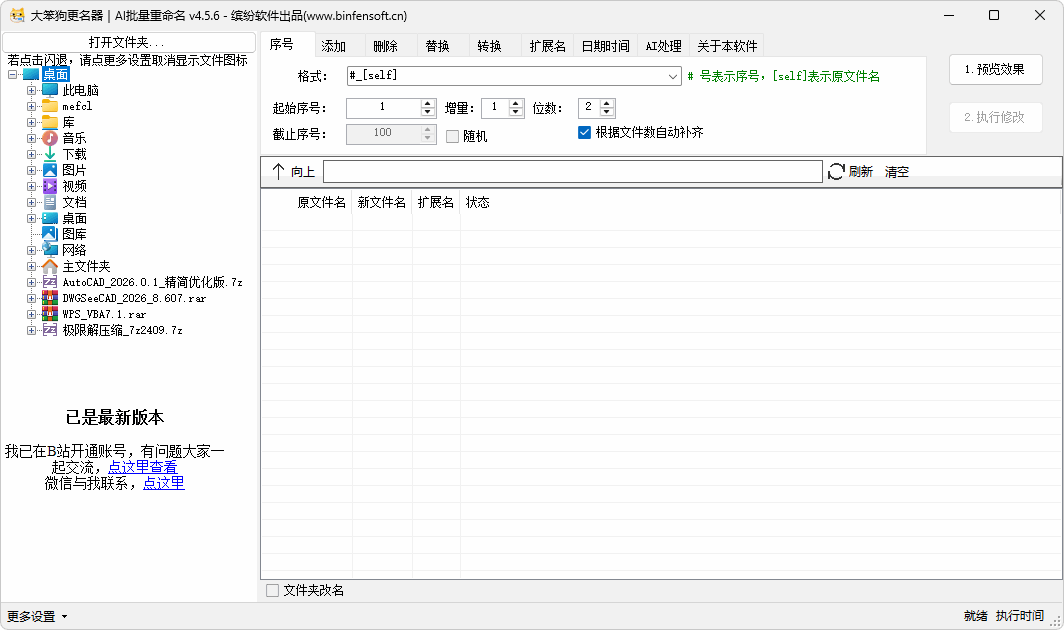1064x630 pixels.
Task: Switch to the 删除 tab
Action: pyautogui.click(x=385, y=45)
